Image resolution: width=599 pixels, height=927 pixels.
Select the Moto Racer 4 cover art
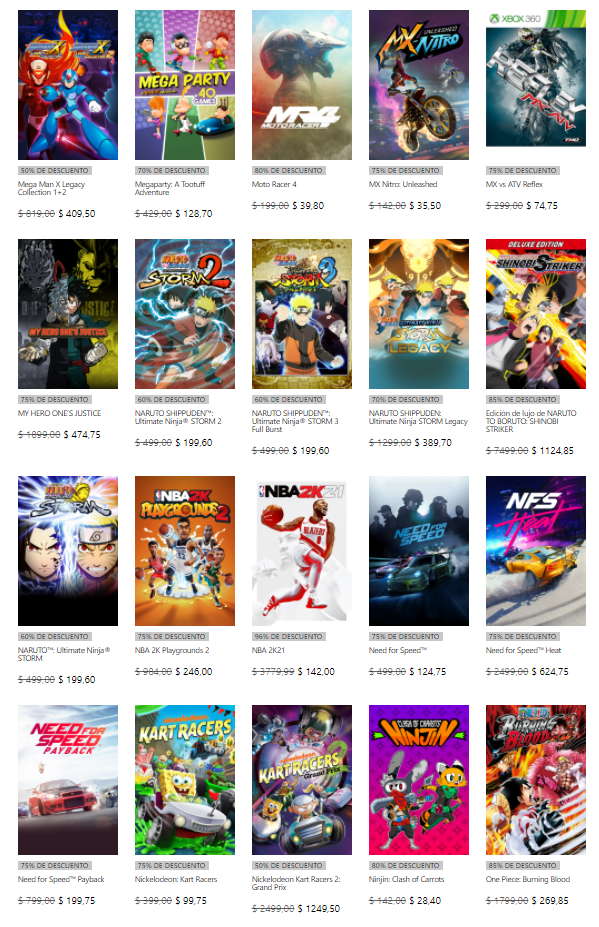click(x=302, y=85)
